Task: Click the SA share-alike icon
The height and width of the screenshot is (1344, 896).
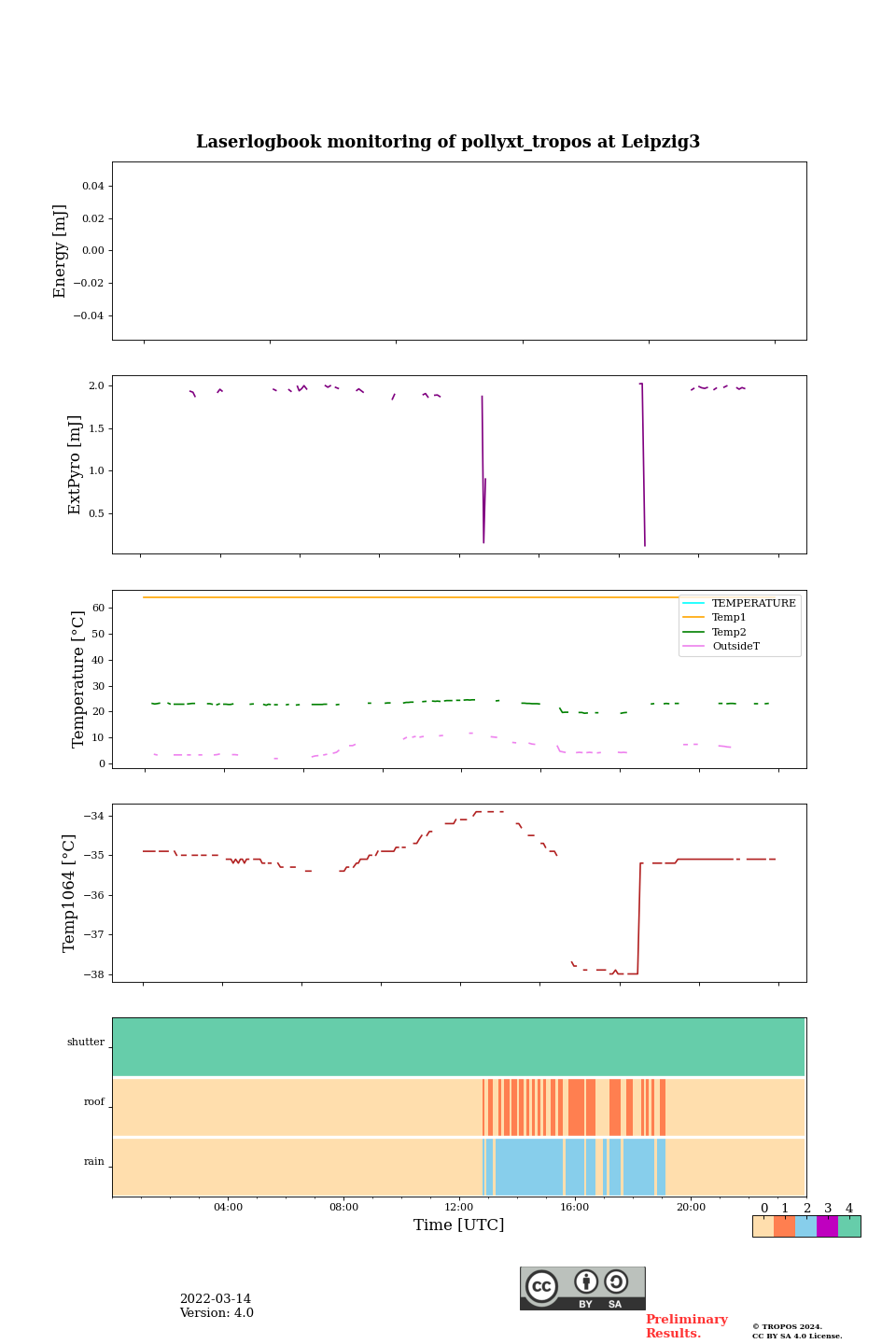Action: click(616, 1282)
